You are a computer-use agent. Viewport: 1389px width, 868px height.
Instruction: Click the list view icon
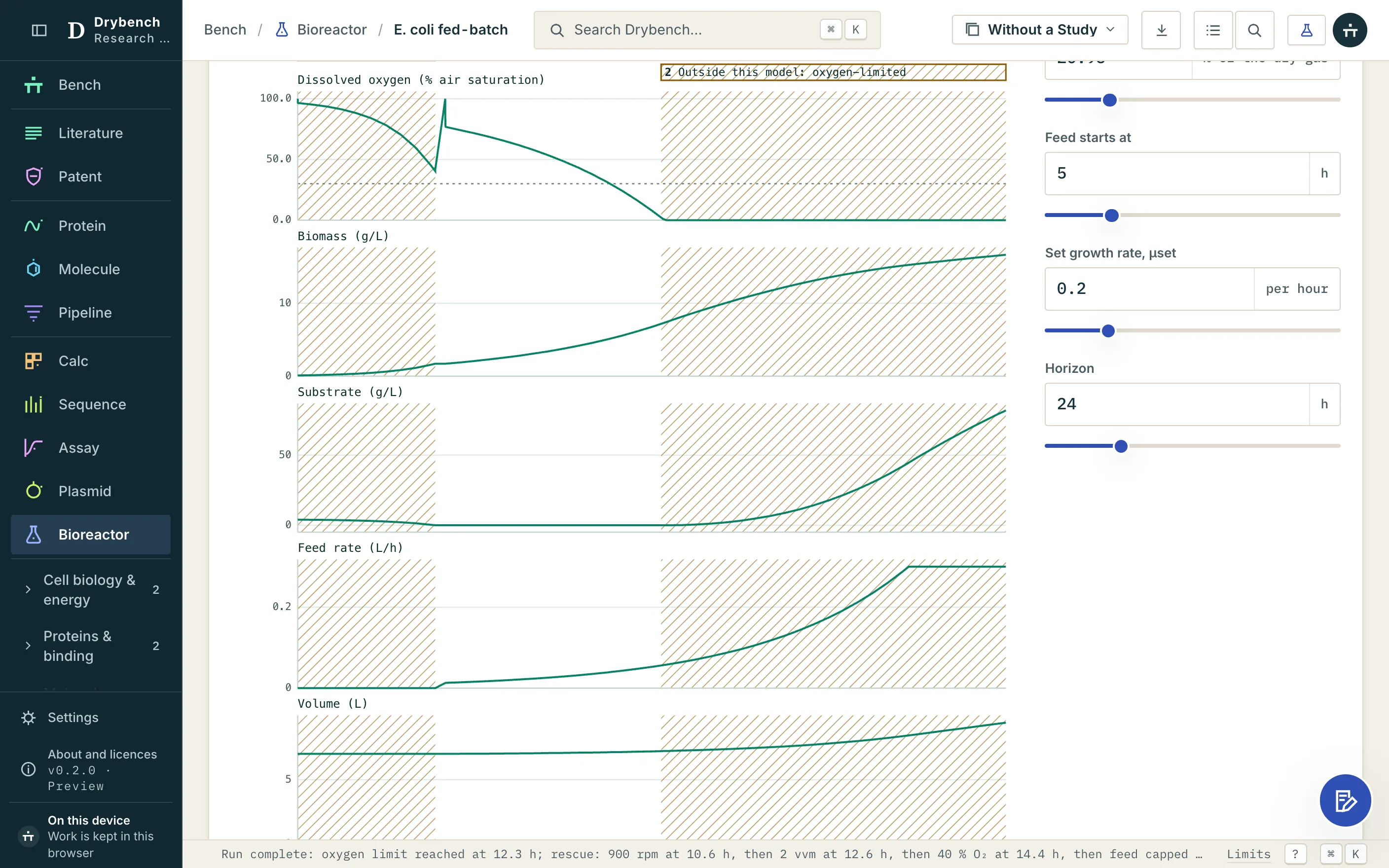click(1213, 30)
